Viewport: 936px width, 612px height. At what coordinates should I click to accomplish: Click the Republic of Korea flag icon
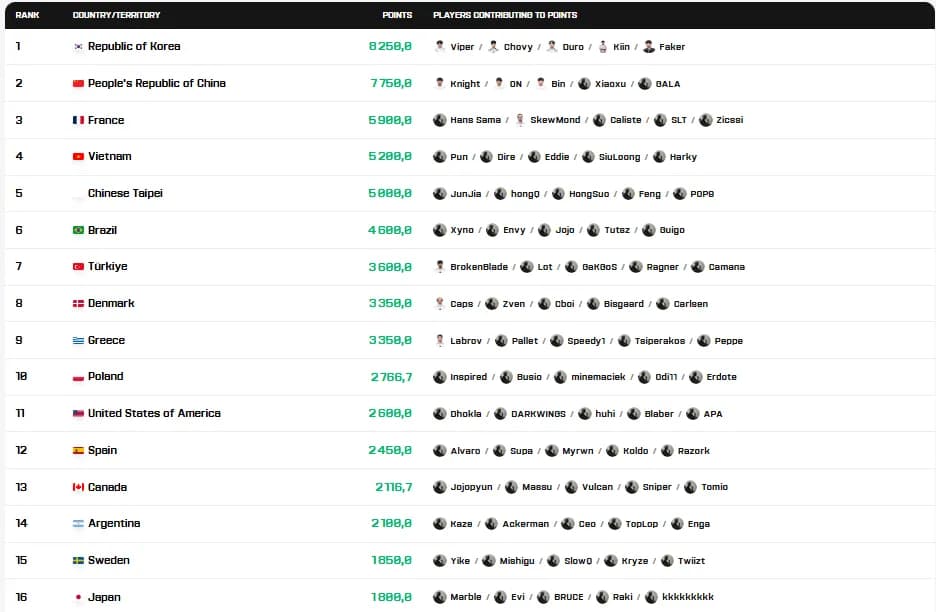78,47
